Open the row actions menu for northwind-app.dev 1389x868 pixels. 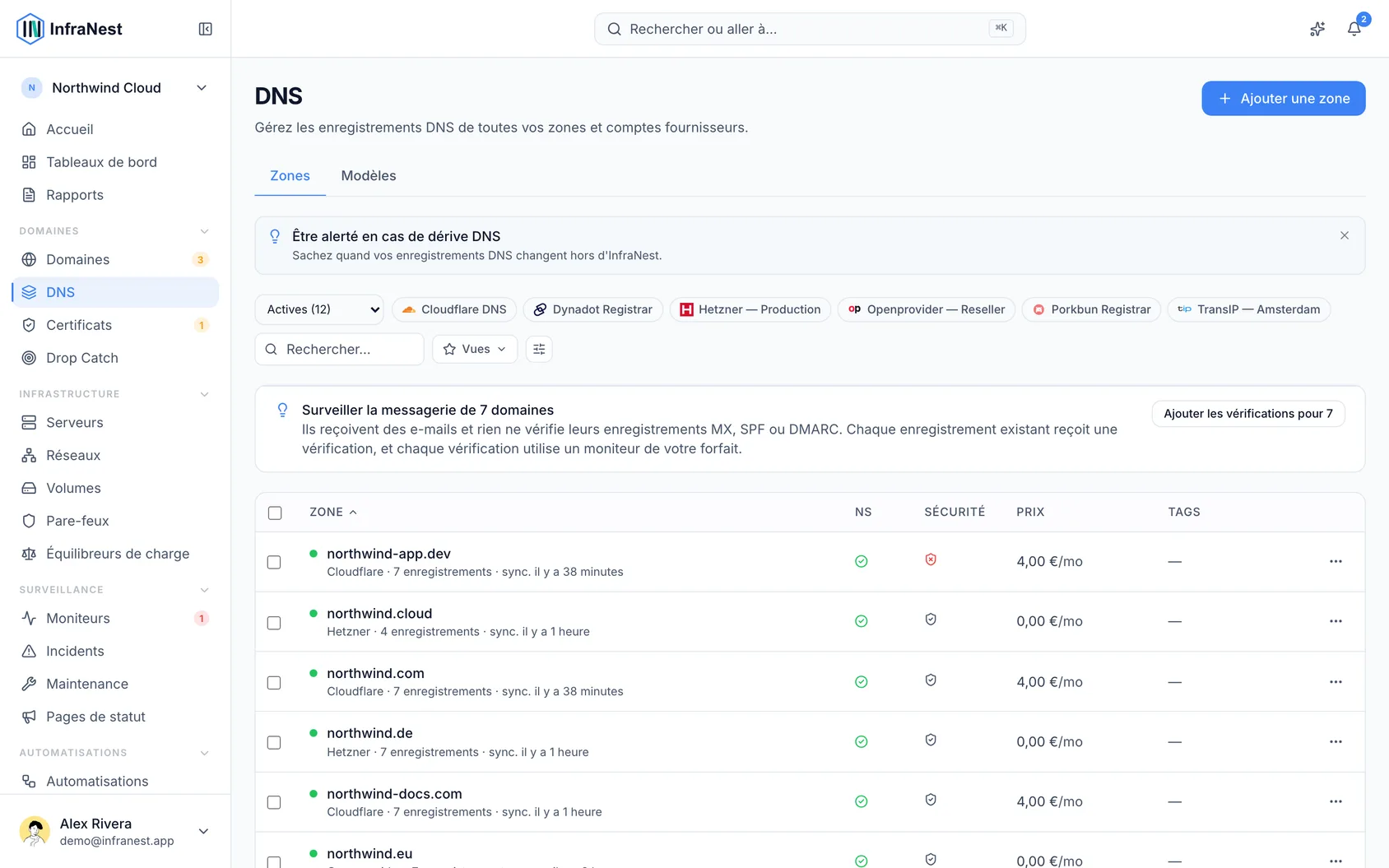1336,561
